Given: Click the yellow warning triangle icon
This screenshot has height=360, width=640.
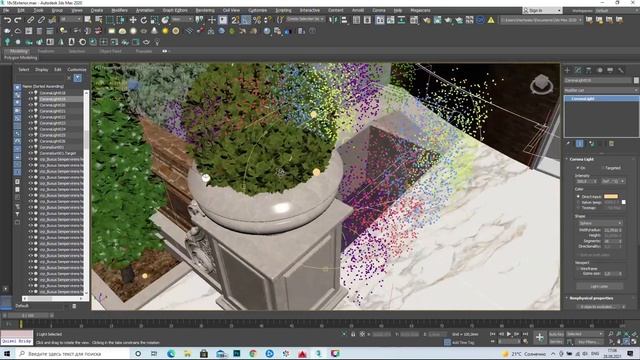Looking at the screenshot, I should (x=491, y=20).
